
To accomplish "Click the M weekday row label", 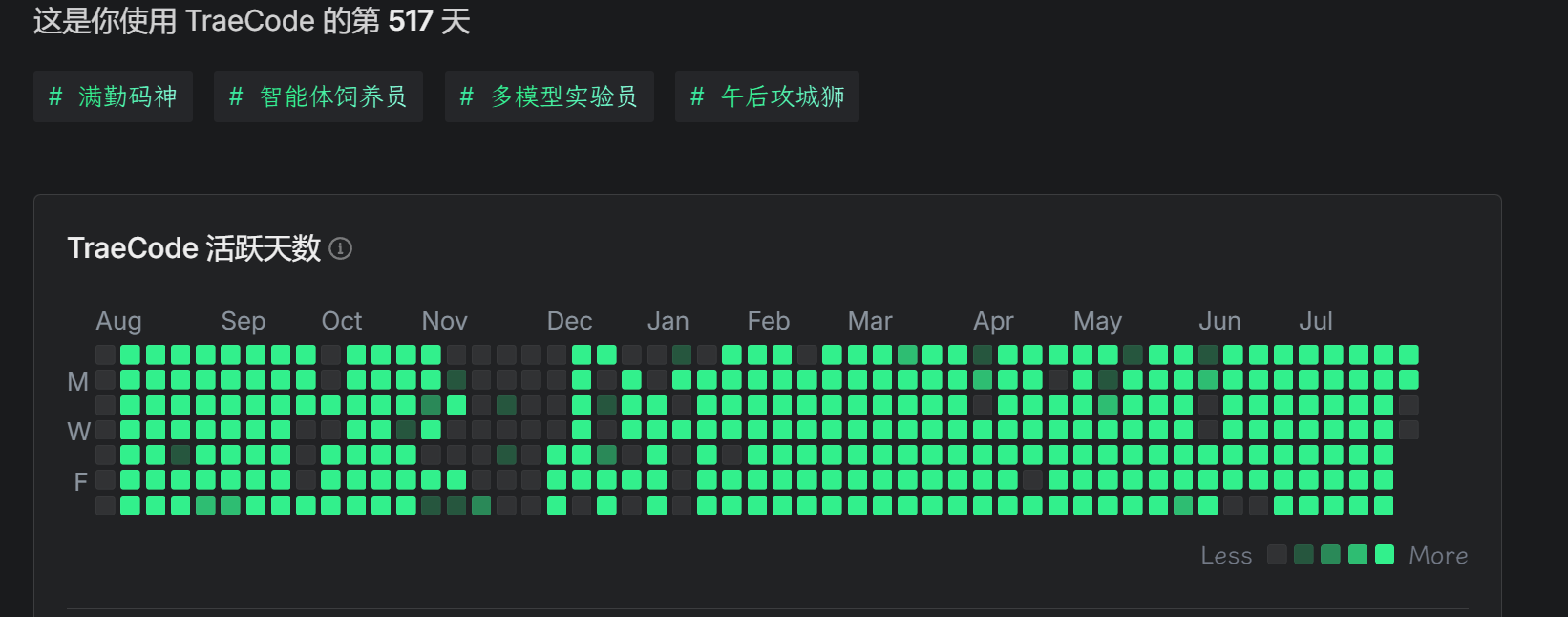I will pyautogui.click(x=78, y=382).
